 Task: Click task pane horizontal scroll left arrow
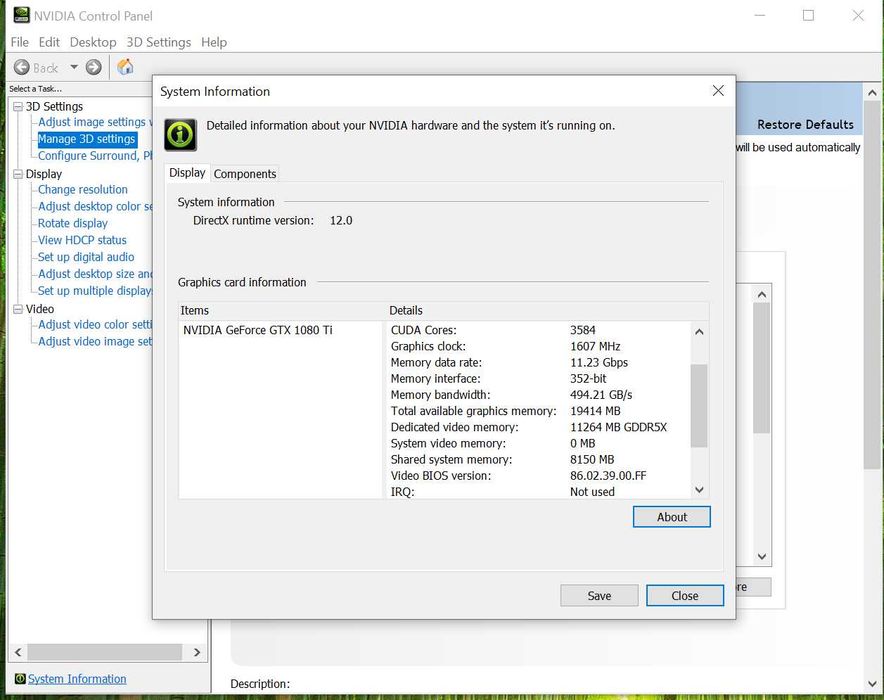[x=18, y=652]
